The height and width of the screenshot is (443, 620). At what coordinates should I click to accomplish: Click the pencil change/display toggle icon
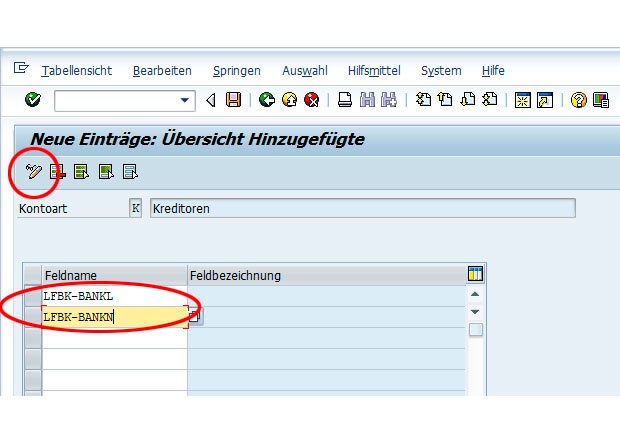click(34, 172)
